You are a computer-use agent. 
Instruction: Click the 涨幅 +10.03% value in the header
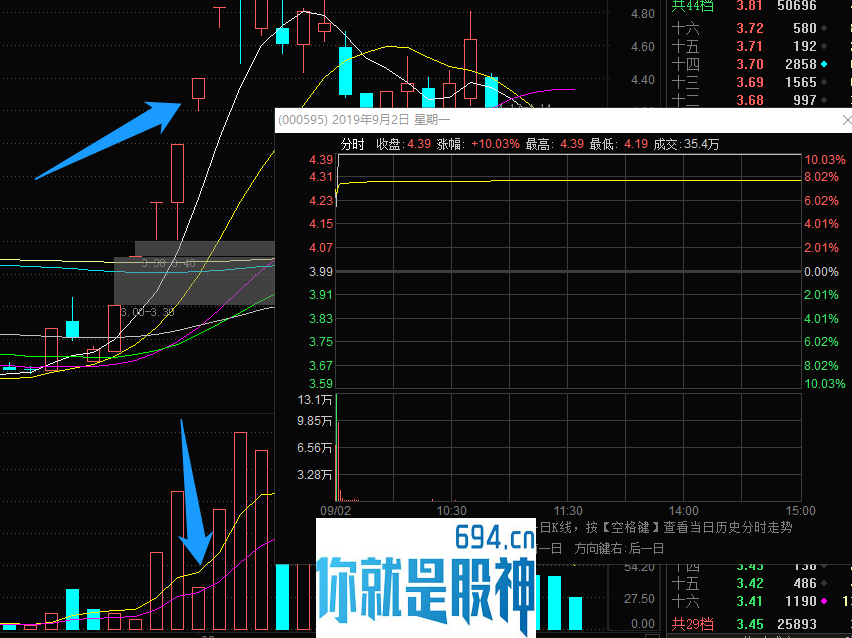click(495, 145)
